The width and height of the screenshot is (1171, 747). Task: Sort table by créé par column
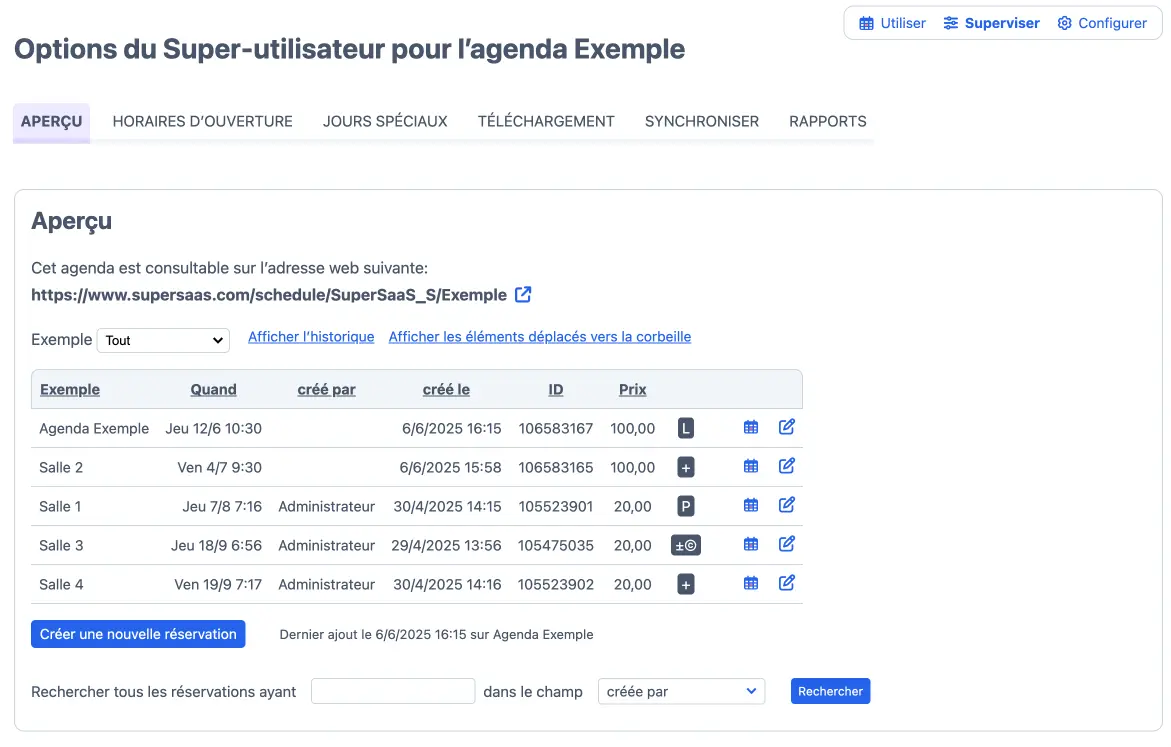pyautogui.click(x=326, y=389)
